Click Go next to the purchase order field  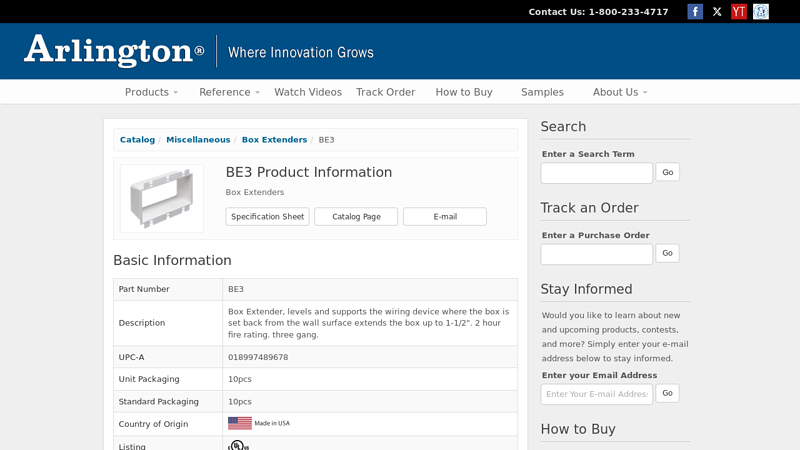point(667,253)
